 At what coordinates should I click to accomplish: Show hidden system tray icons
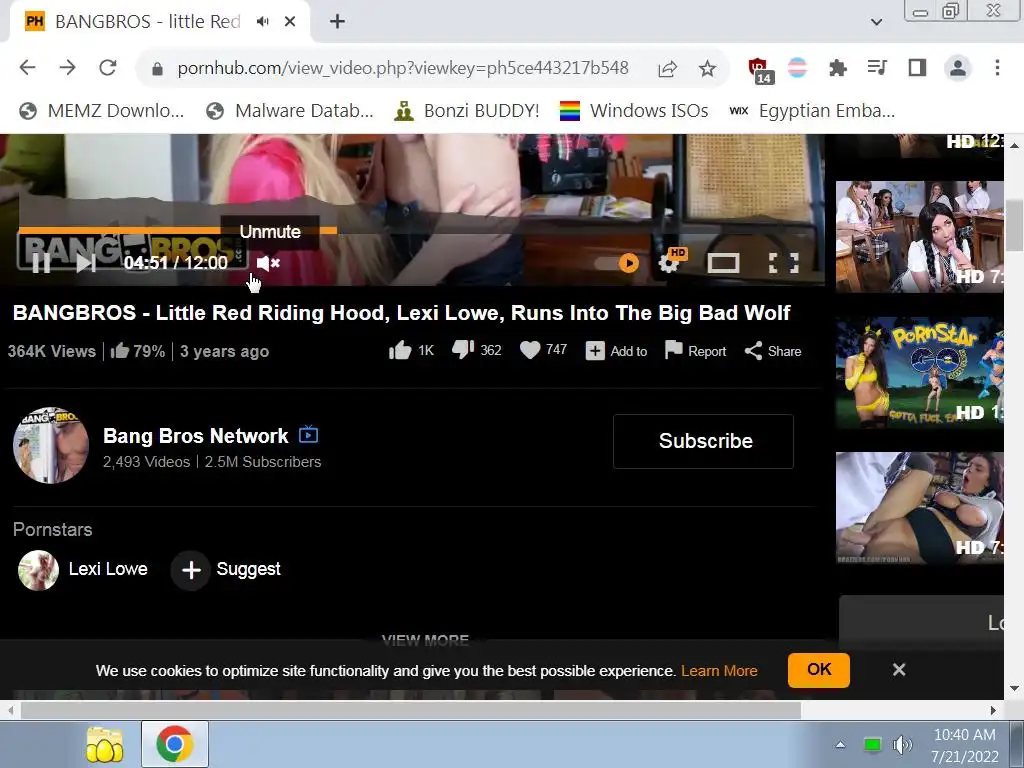840,745
